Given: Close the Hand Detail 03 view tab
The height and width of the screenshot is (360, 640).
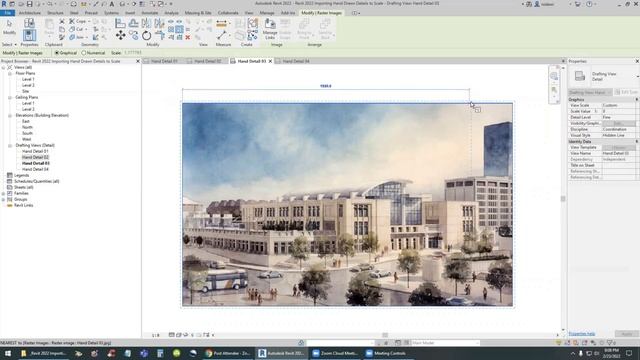Looking at the screenshot, I should tap(270, 61).
